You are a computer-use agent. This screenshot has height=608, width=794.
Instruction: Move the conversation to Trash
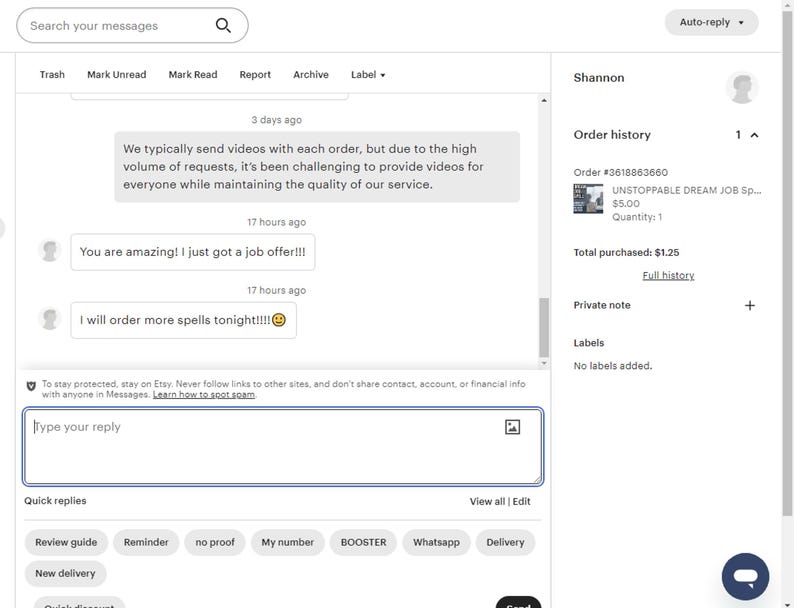(52, 74)
